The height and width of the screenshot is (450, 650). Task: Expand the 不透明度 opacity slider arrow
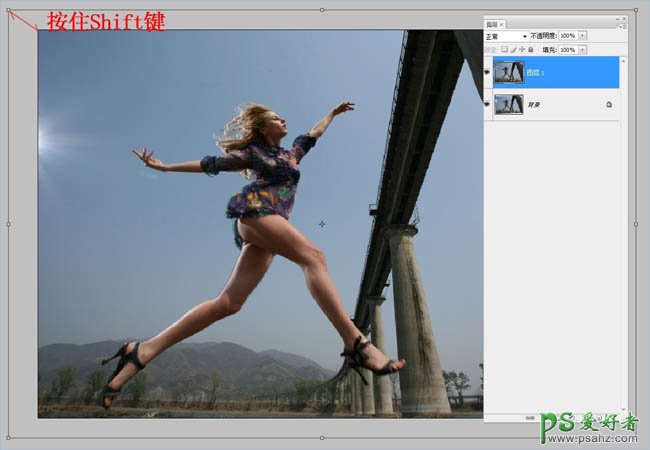[583, 36]
